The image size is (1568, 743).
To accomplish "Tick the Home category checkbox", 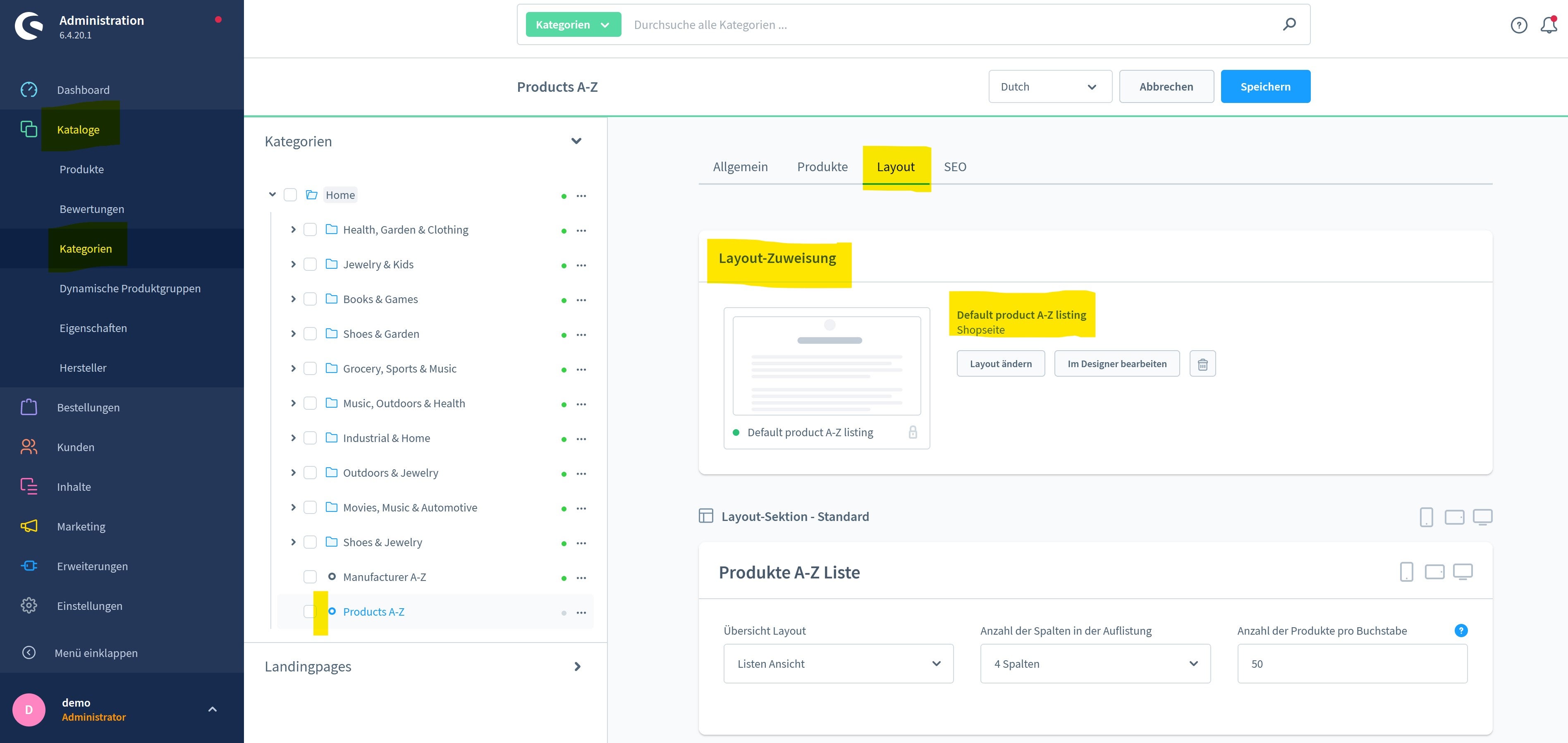I will 290,195.
